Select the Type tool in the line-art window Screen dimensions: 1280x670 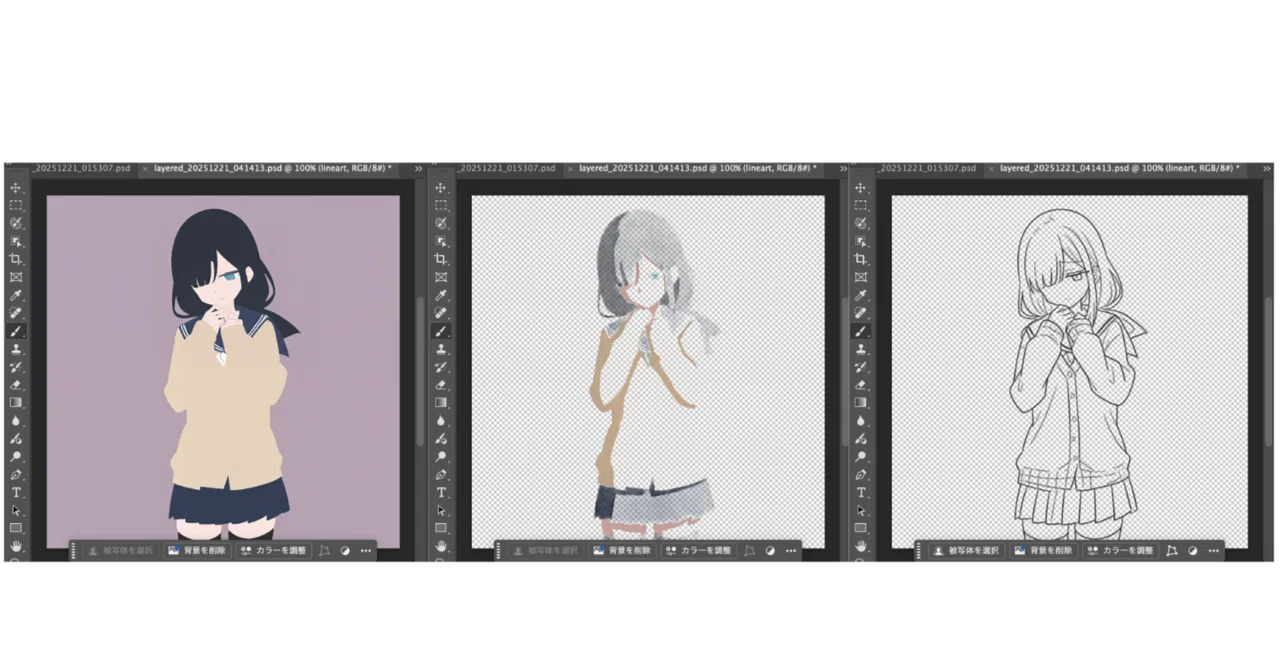click(860, 492)
